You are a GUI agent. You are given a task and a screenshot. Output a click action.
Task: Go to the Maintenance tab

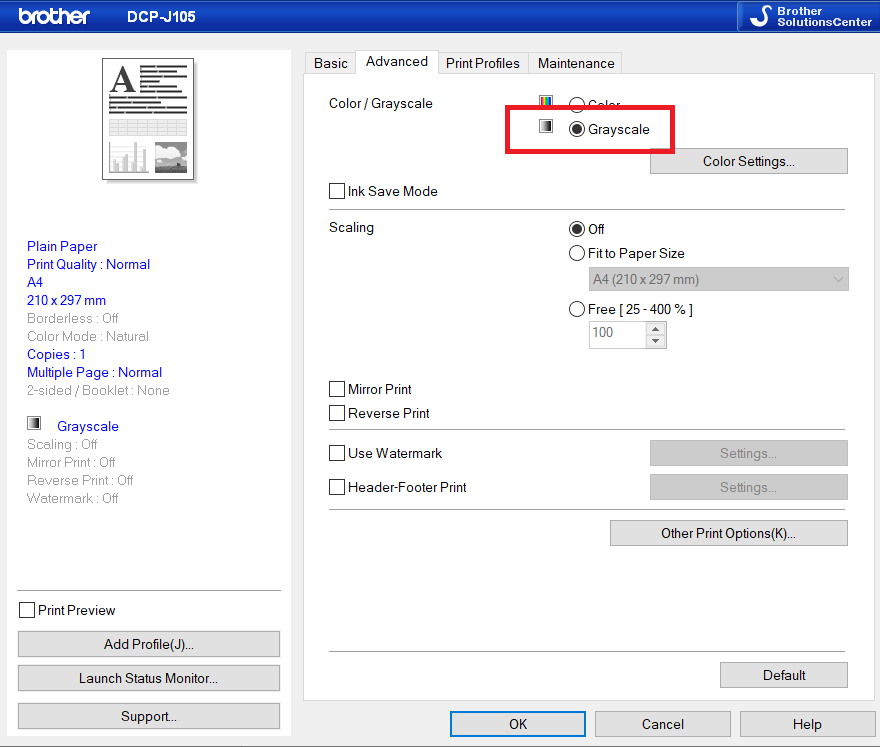(x=576, y=63)
